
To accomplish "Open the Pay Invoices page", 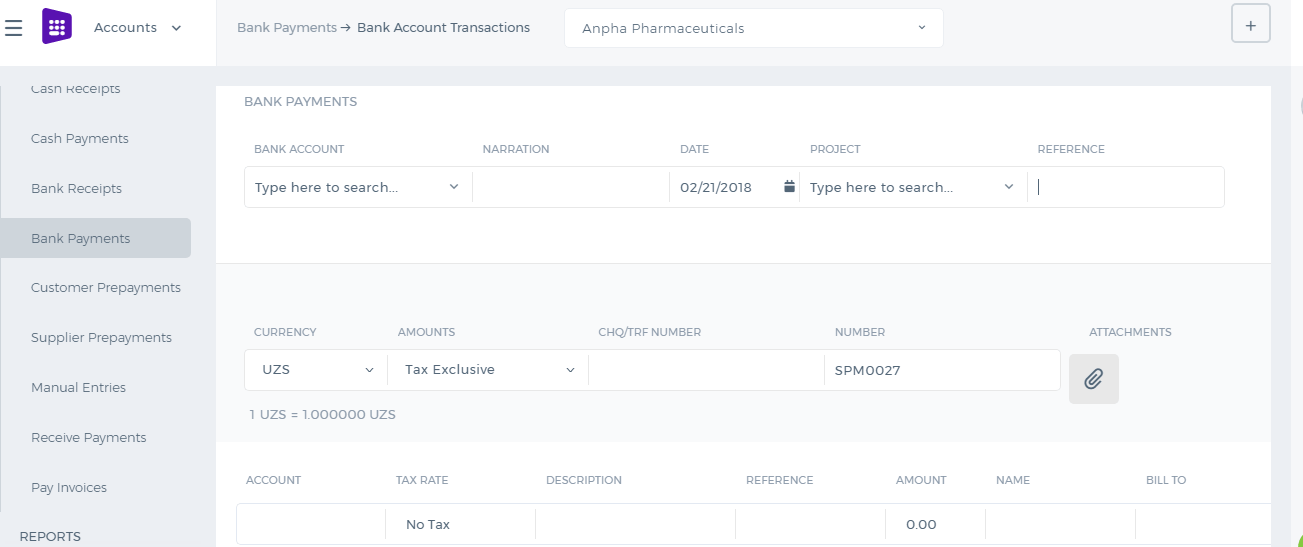I will [x=69, y=488].
